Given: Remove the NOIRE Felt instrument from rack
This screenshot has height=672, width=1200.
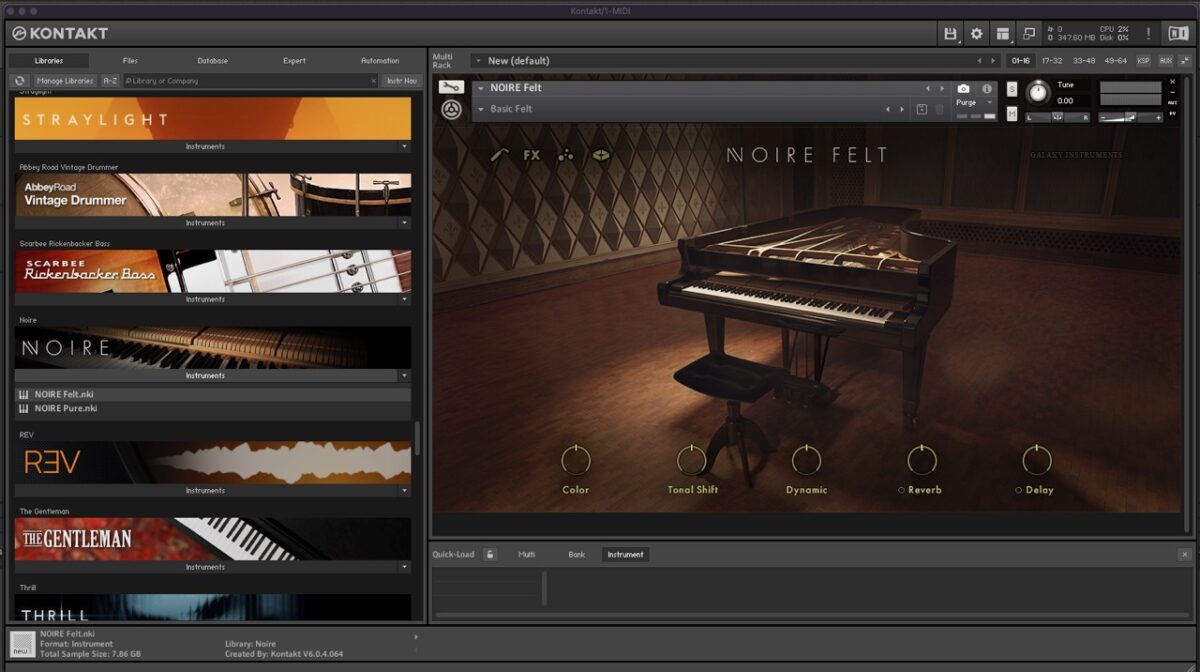Looking at the screenshot, I should (1172, 82).
